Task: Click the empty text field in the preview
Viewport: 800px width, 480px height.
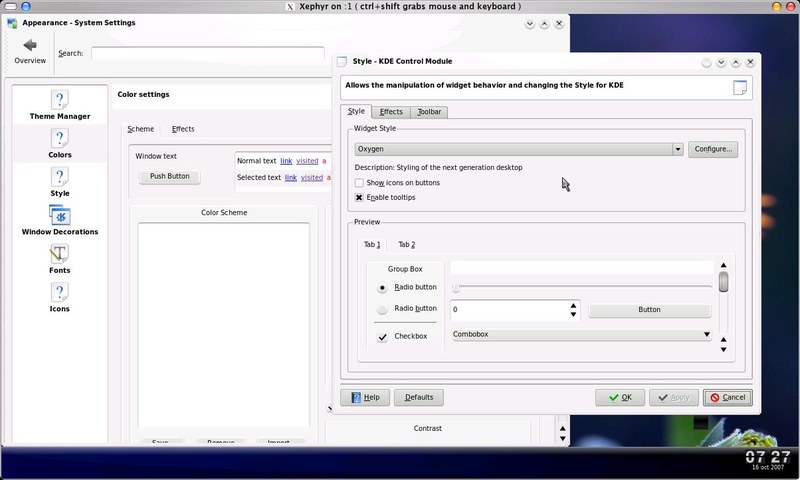Action: point(582,267)
